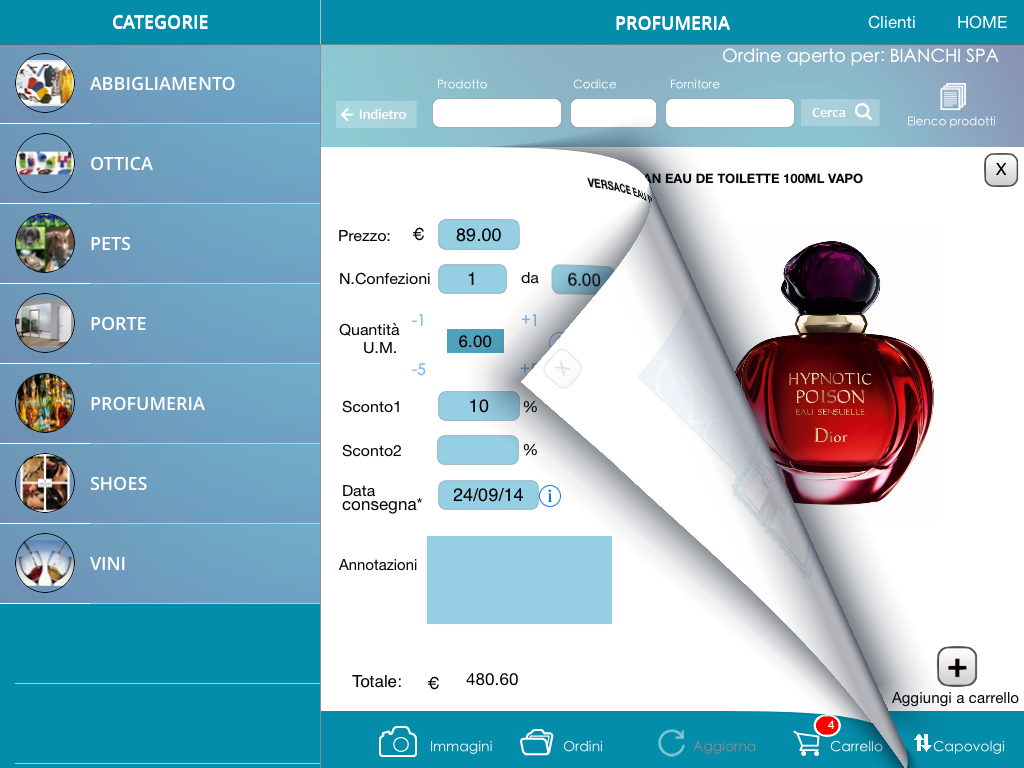1024x768 pixels.
Task: Change Data consegna 24/09/14 field
Action: [488, 495]
